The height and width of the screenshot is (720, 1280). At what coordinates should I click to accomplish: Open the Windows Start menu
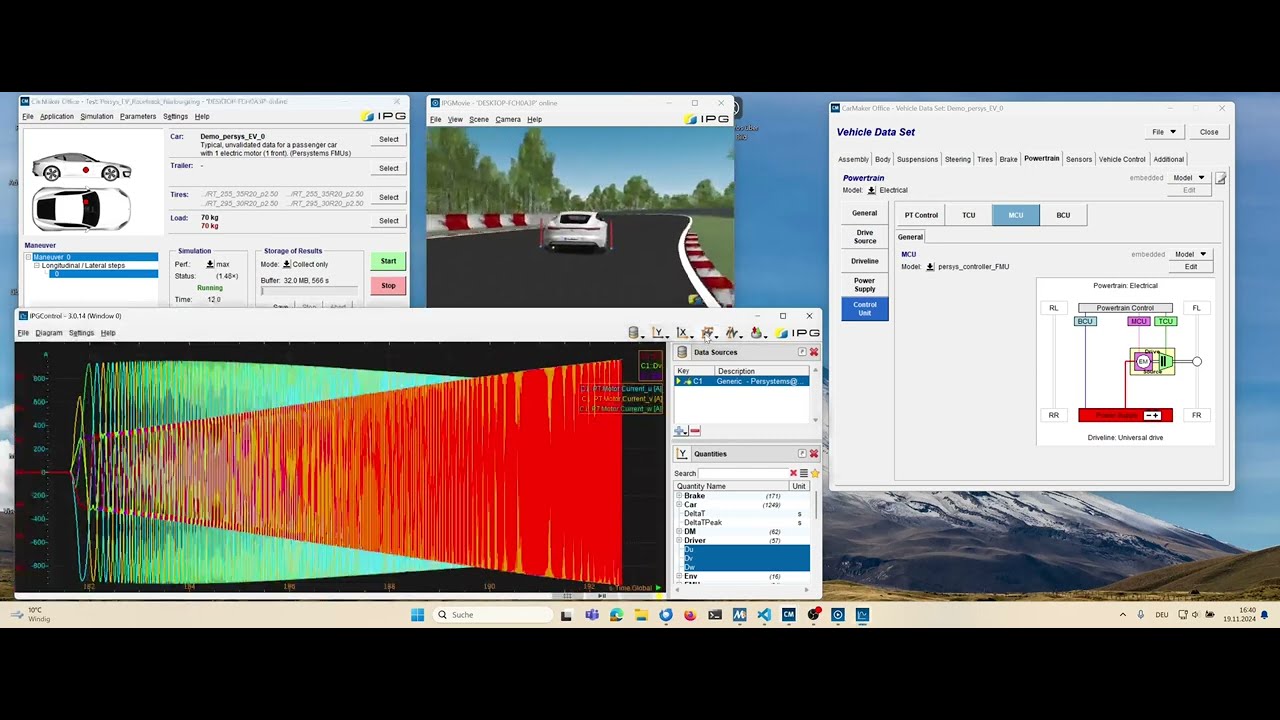pos(417,615)
